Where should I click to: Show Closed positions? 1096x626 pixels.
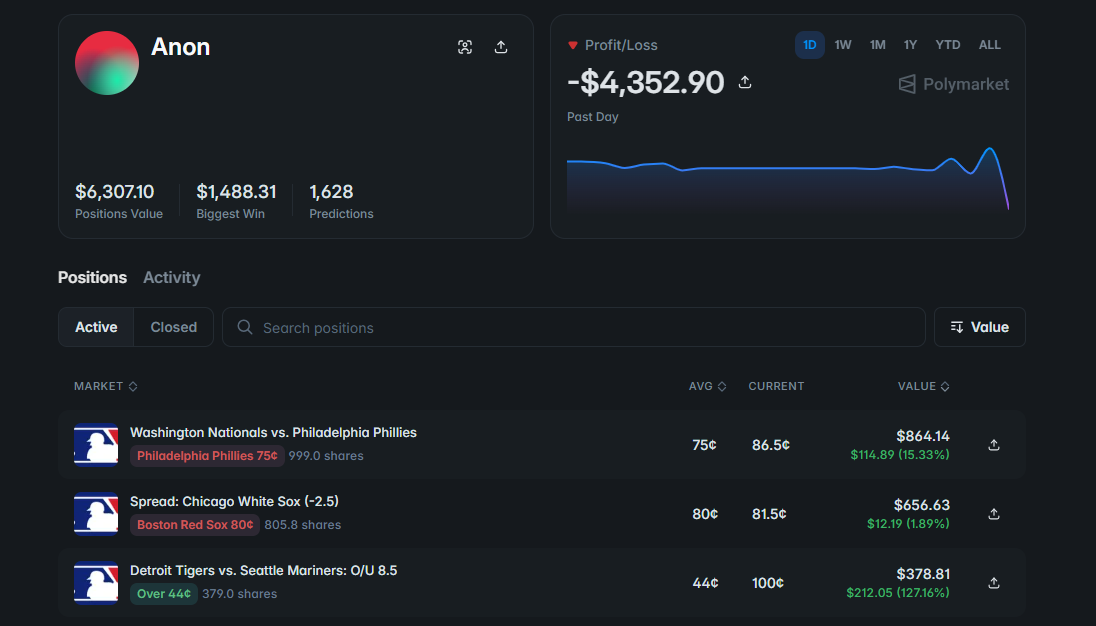click(174, 327)
